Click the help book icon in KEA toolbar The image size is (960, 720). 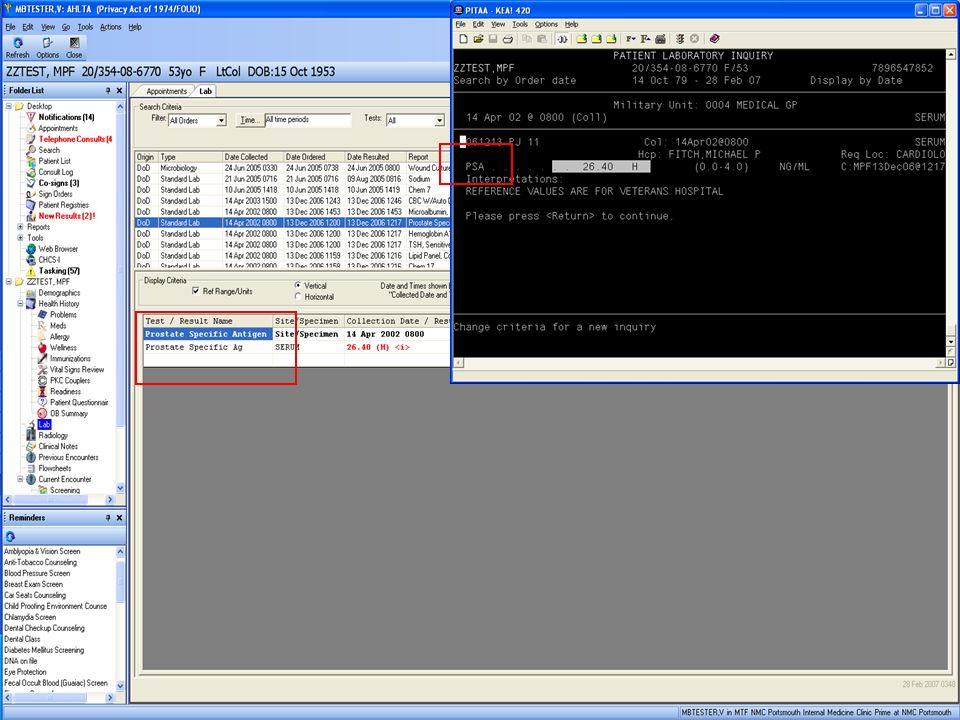point(714,39)
